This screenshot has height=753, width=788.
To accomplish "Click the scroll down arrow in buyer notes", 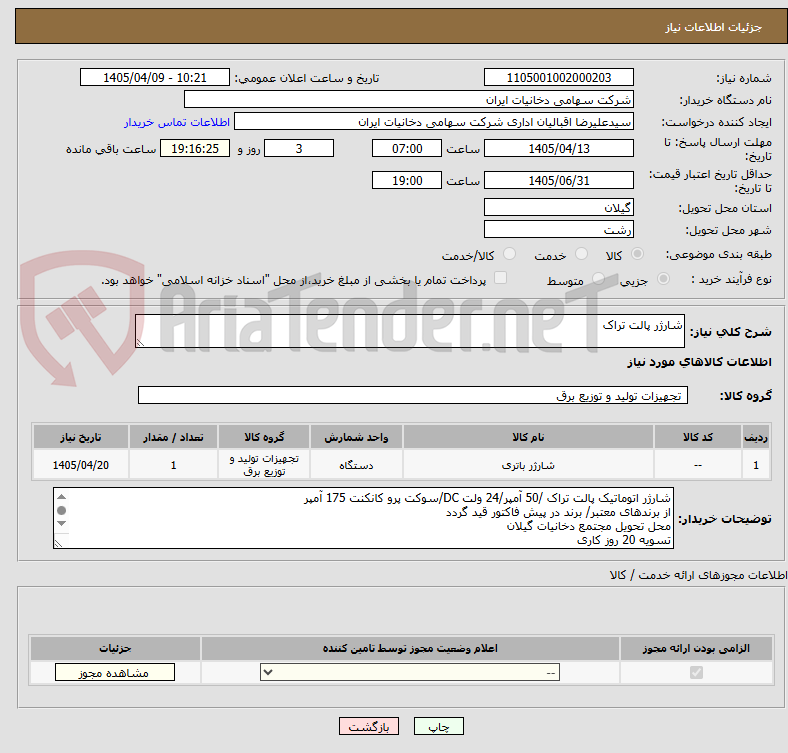I will tap(61, 524).
